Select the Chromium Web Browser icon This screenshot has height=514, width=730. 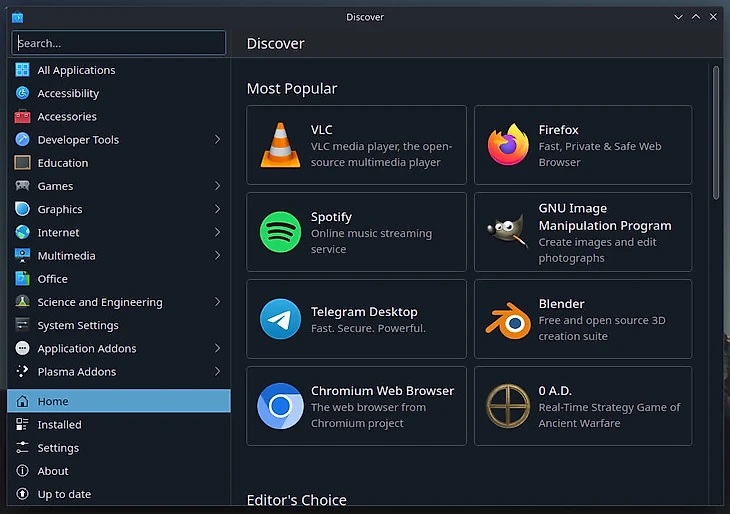280,406
